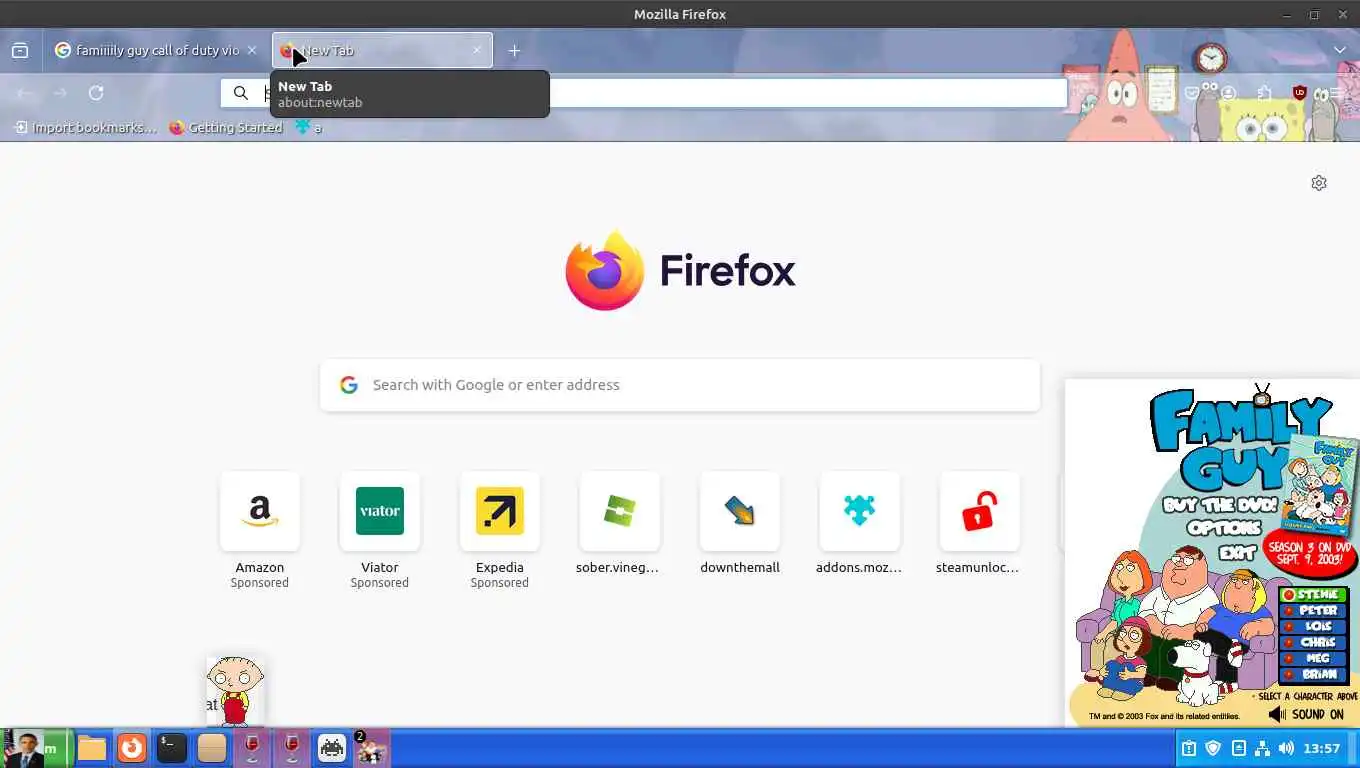Open the Firefox account icon
The height and width of the screenshot is (768, 1360).
(x=1229, y=93)
